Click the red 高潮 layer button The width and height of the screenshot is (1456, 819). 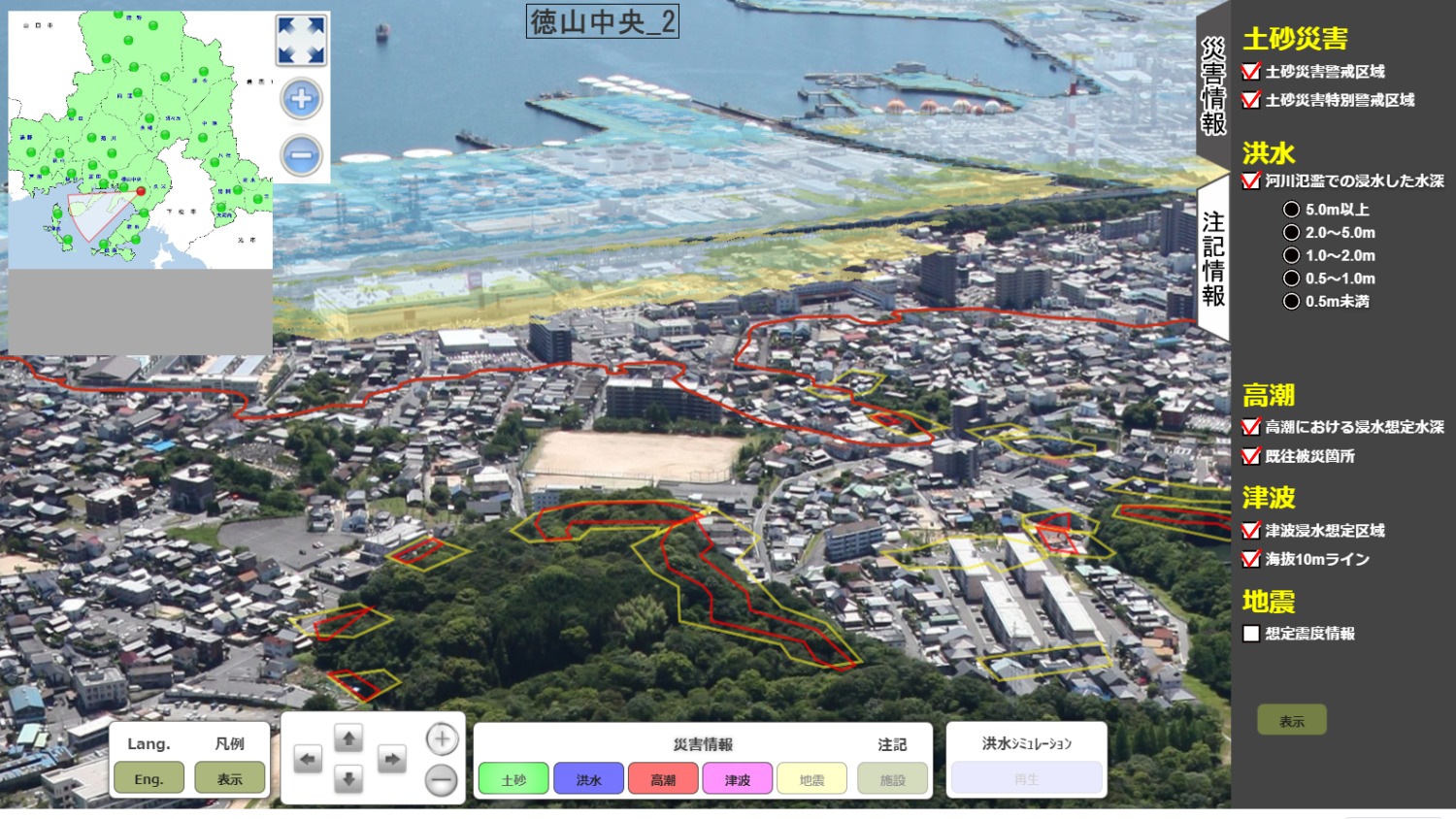663,779
